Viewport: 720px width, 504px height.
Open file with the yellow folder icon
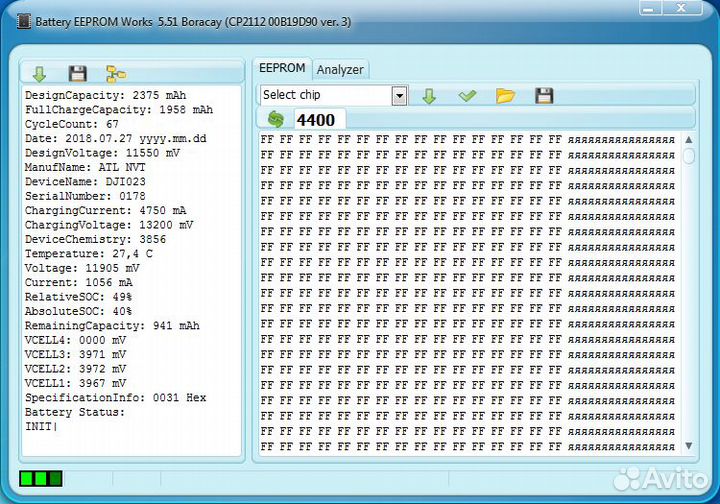pyautogui.click(x=506, y=96)
